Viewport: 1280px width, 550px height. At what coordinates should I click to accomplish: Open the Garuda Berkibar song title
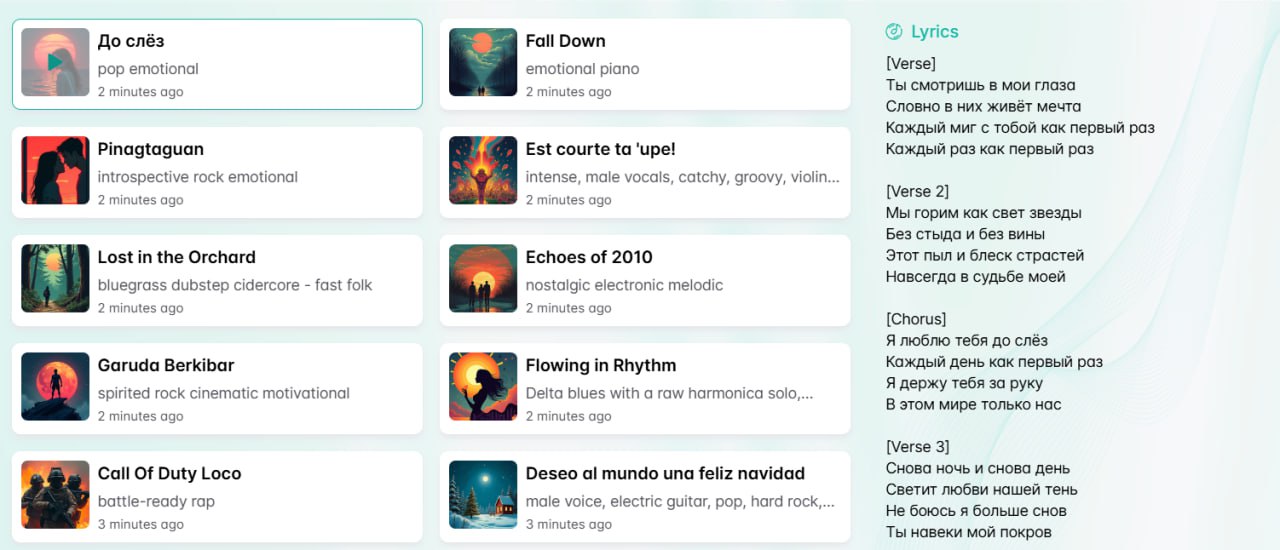click(166, 365)
